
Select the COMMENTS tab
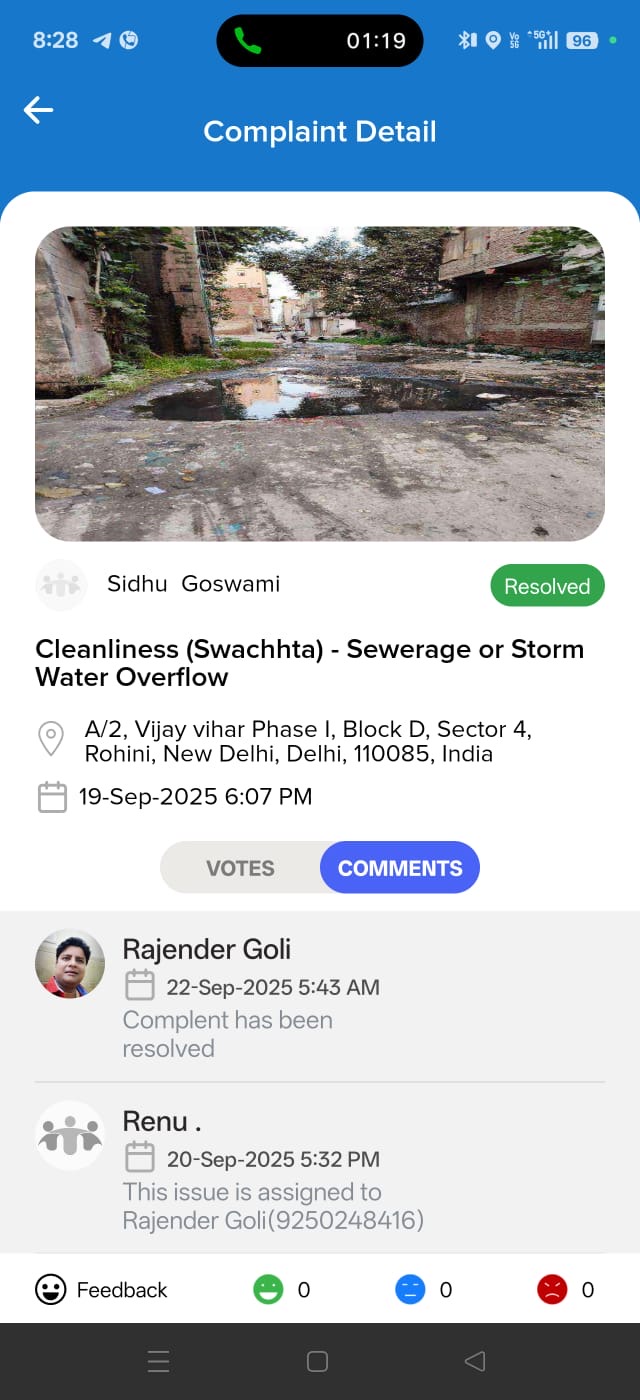coord(400,868)
